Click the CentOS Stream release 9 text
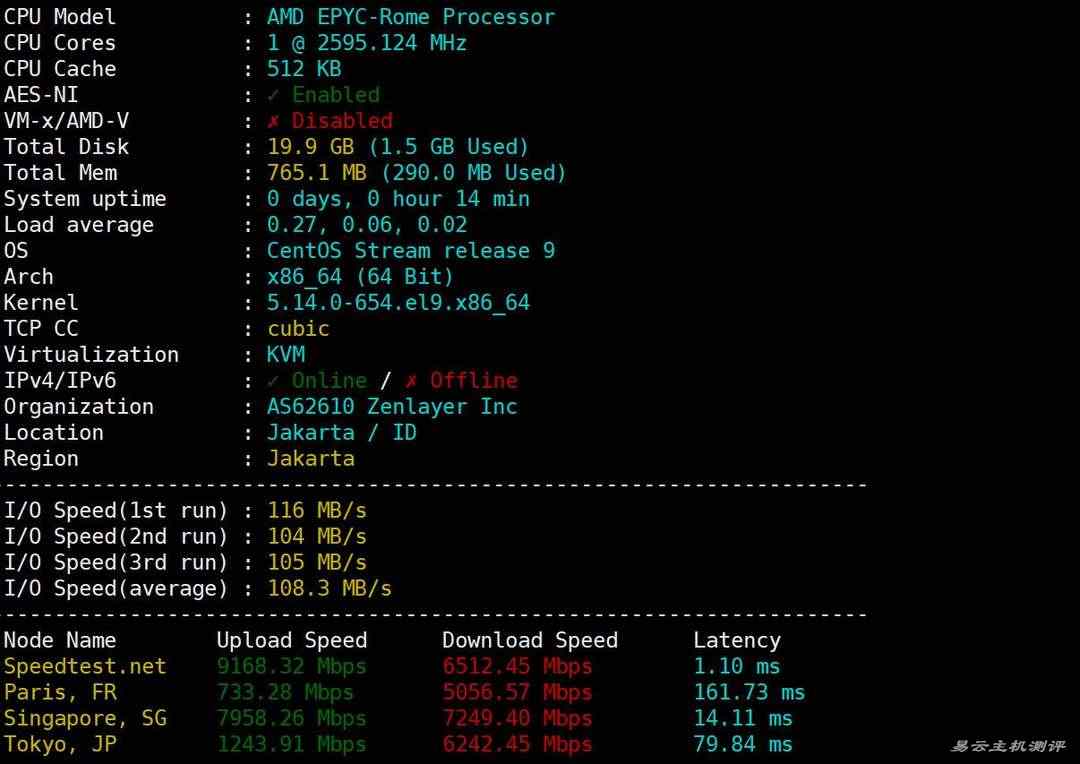 [x=410, y=251]
